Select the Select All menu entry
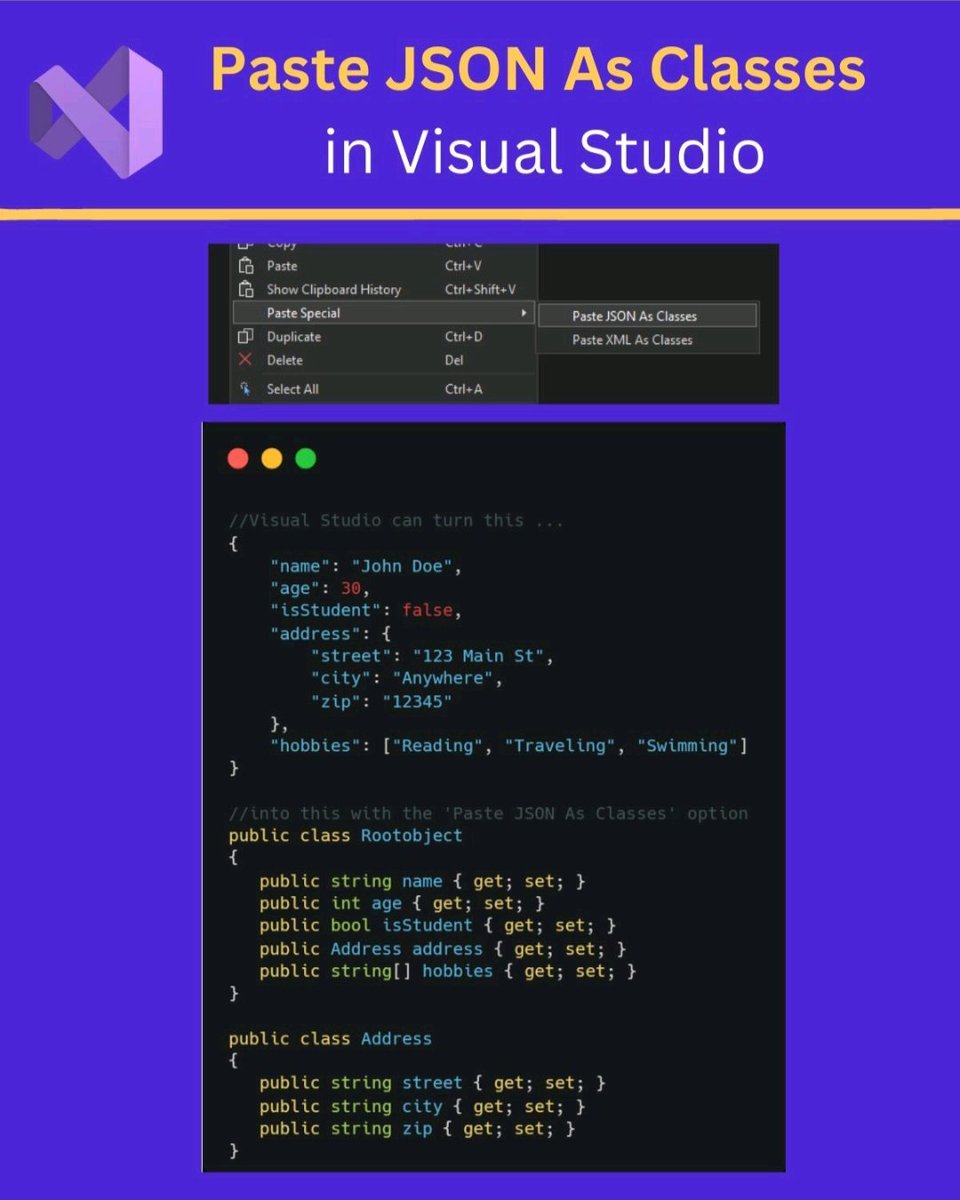Viewport: 960px width, 1200px height. click(x=384, y=389)
